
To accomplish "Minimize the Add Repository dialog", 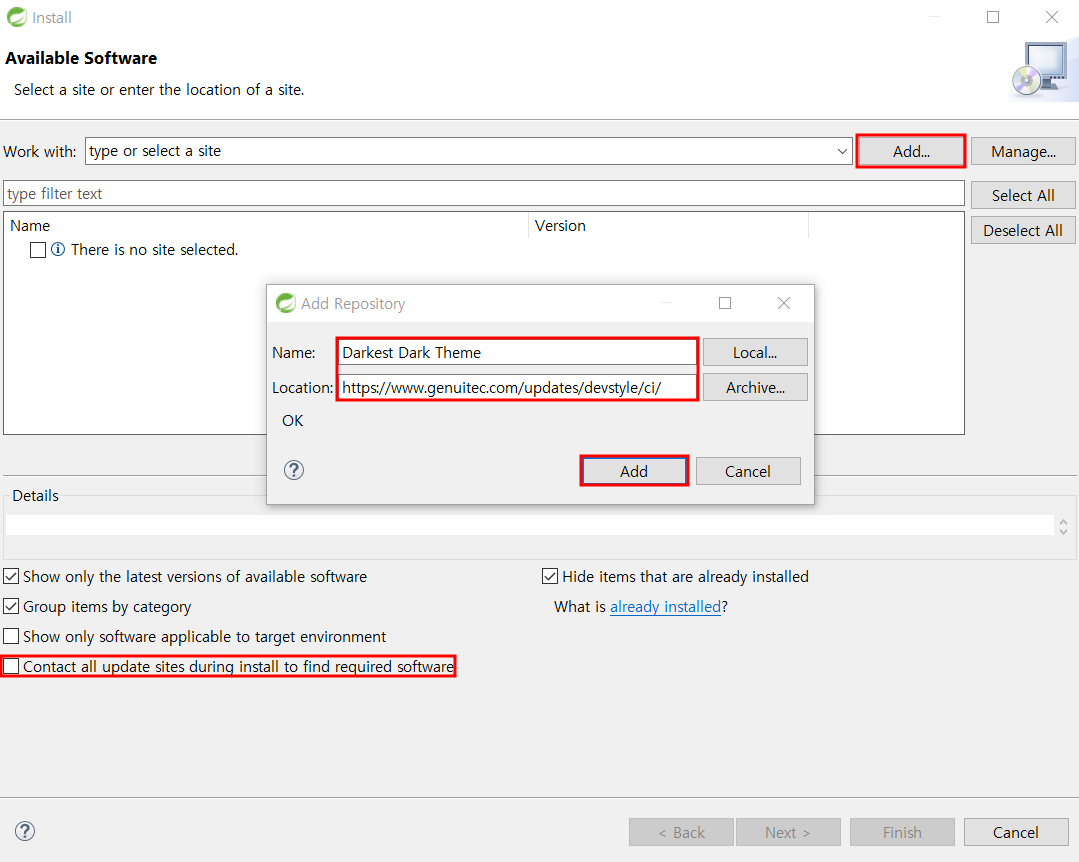I will [666, 303].
